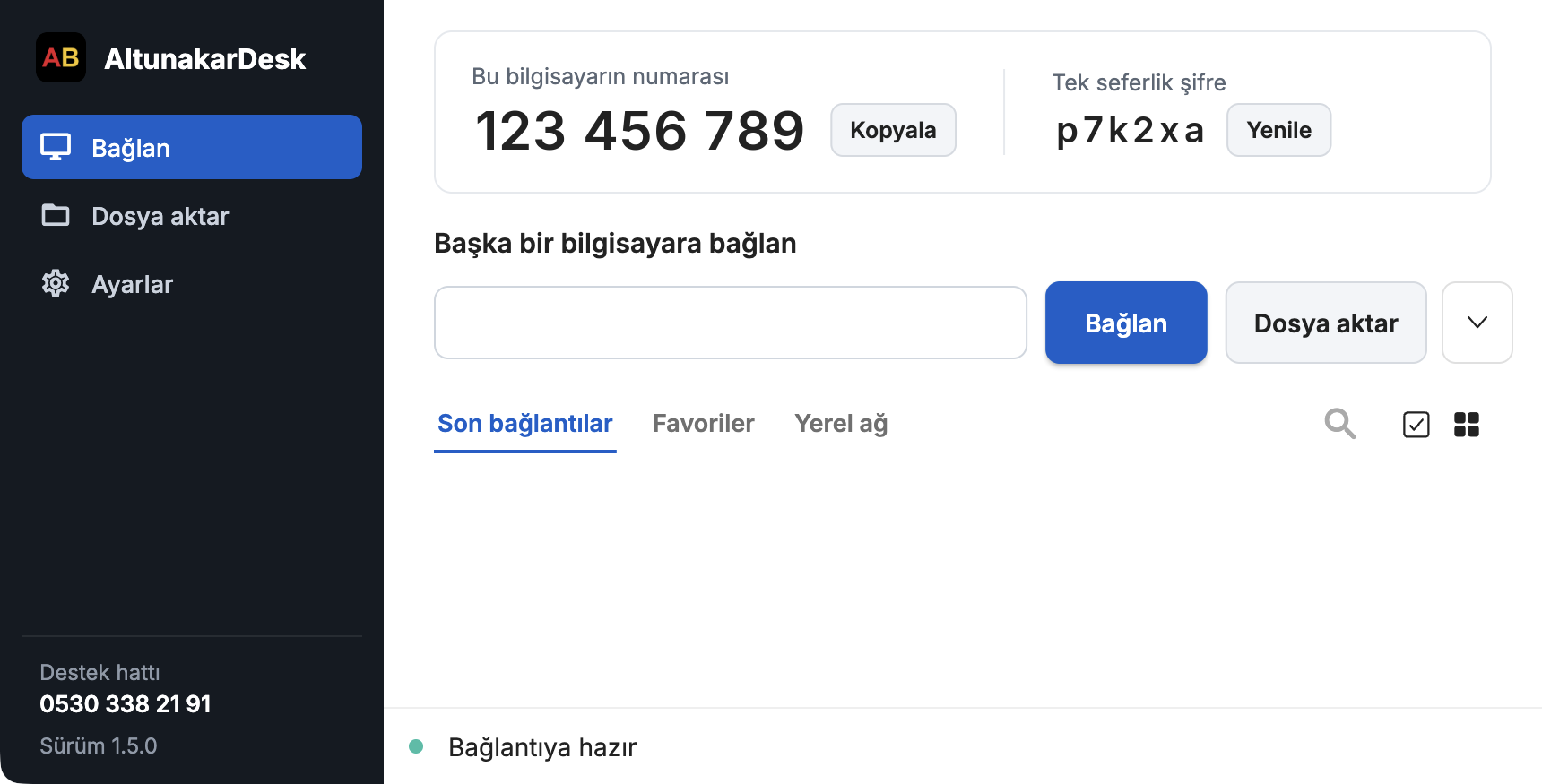
Task: Click the monitor icon beside Bağlan
Action: [56, 147]
